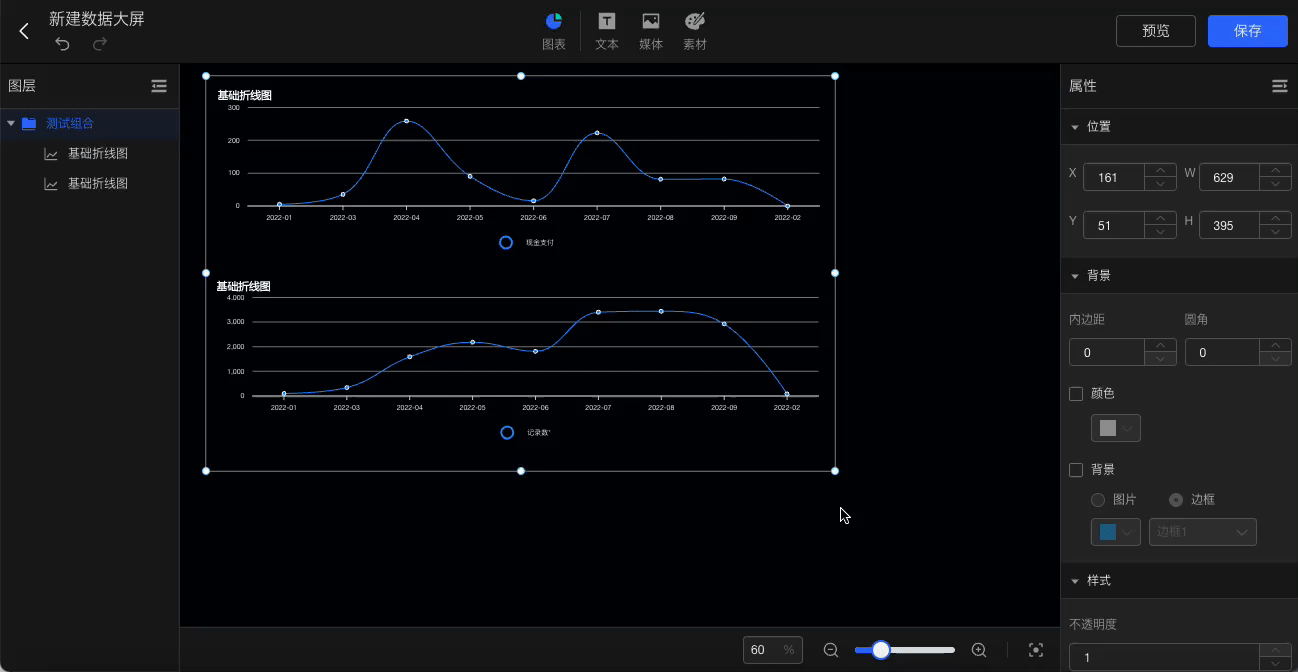
Task: Enable the 颜色 checkbox
Action: tap(1076, 394)
